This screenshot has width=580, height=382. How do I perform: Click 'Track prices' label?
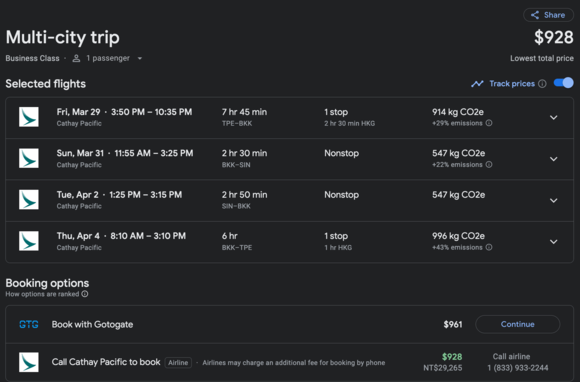click(x=512, y=84)
